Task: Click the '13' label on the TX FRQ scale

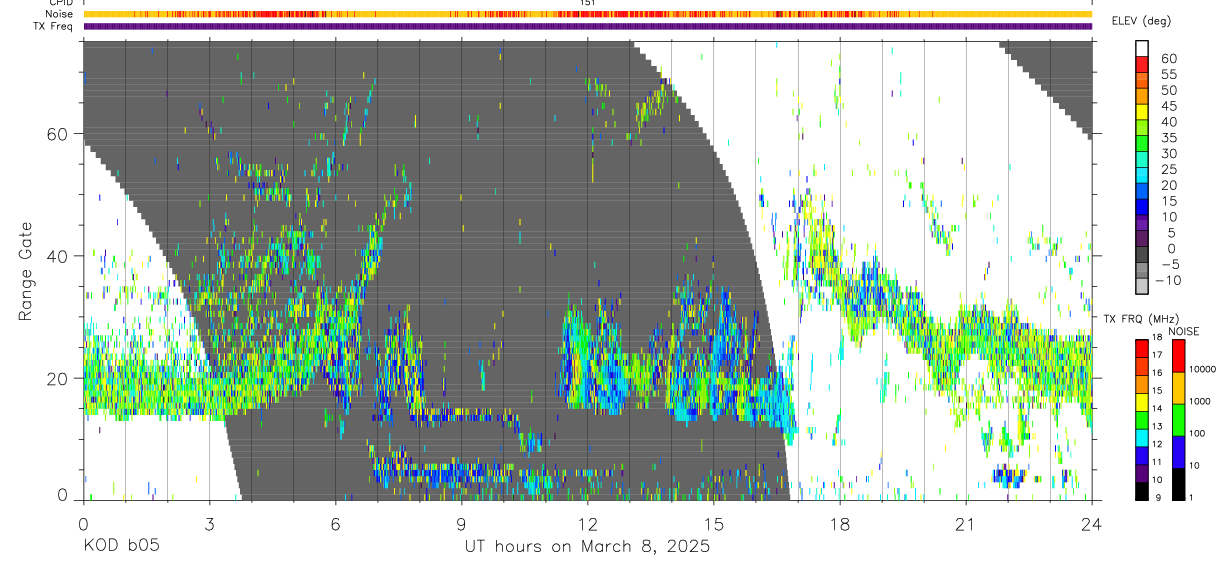Action: [x=1157, y=426]
